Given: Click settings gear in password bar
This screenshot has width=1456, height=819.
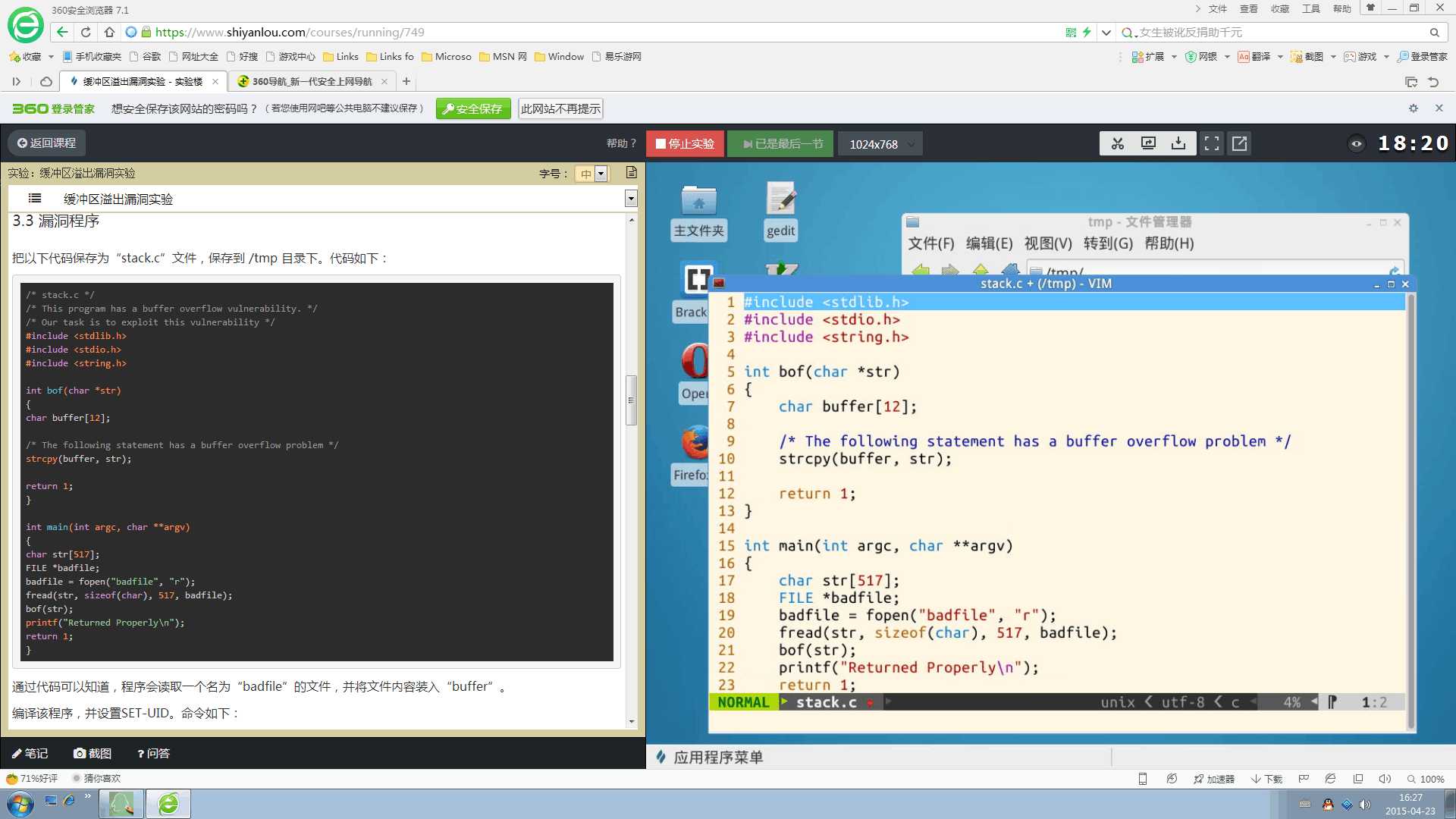Looking at the screenshot, I should (1413, 108).
